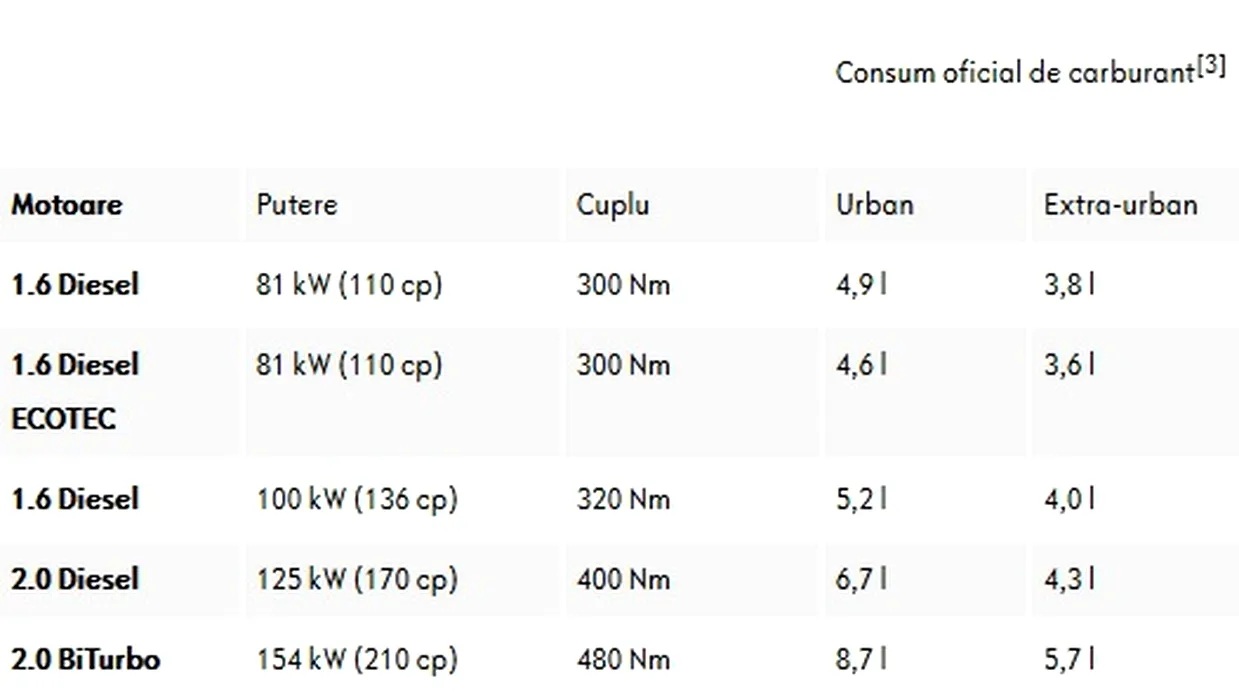This screenshot has width=1239, height=700.
Task: Click the 1.6 Diesel ECOTEC engine name
Action: tap(75, 392)
